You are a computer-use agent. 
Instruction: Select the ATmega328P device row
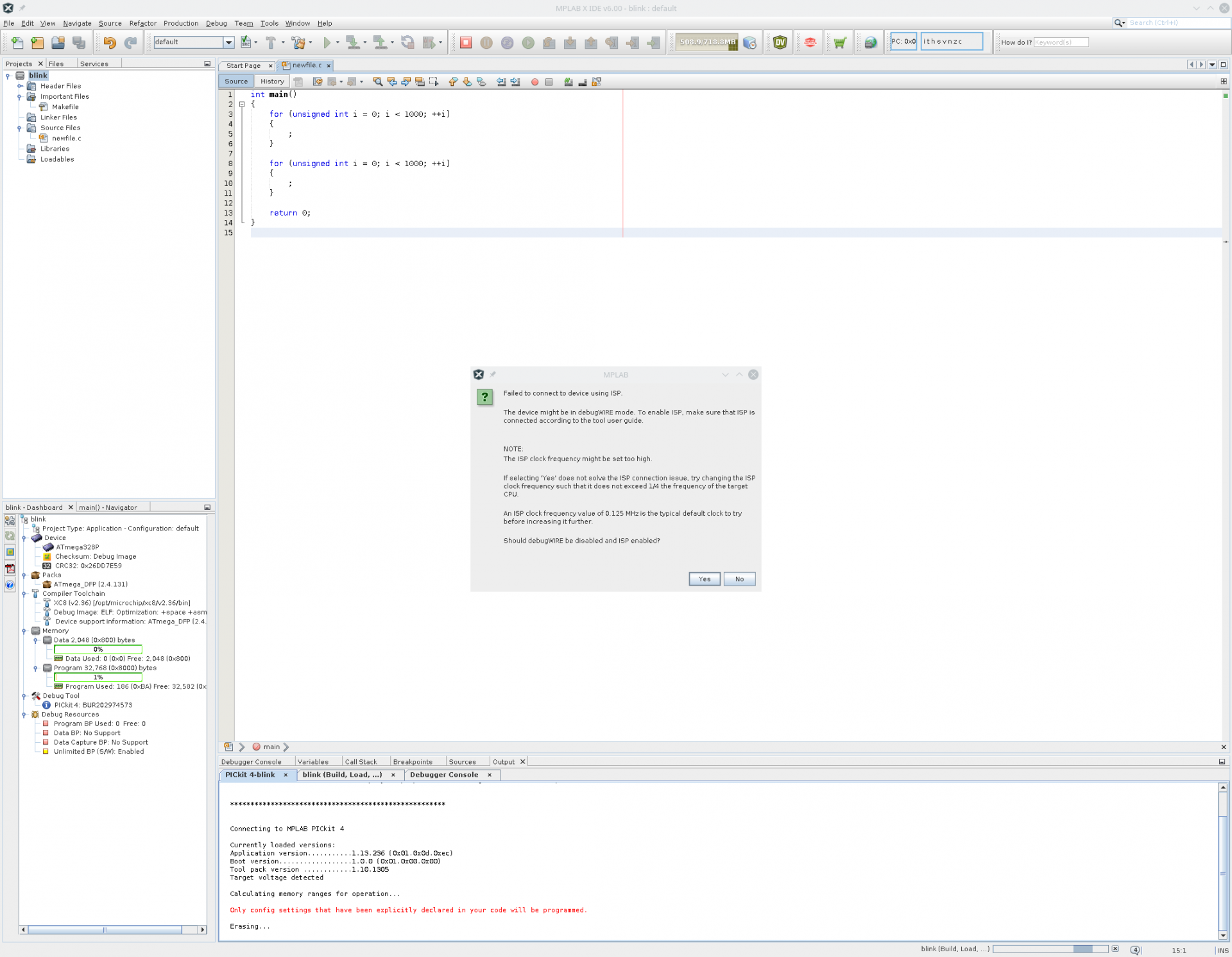pos(77,548)
